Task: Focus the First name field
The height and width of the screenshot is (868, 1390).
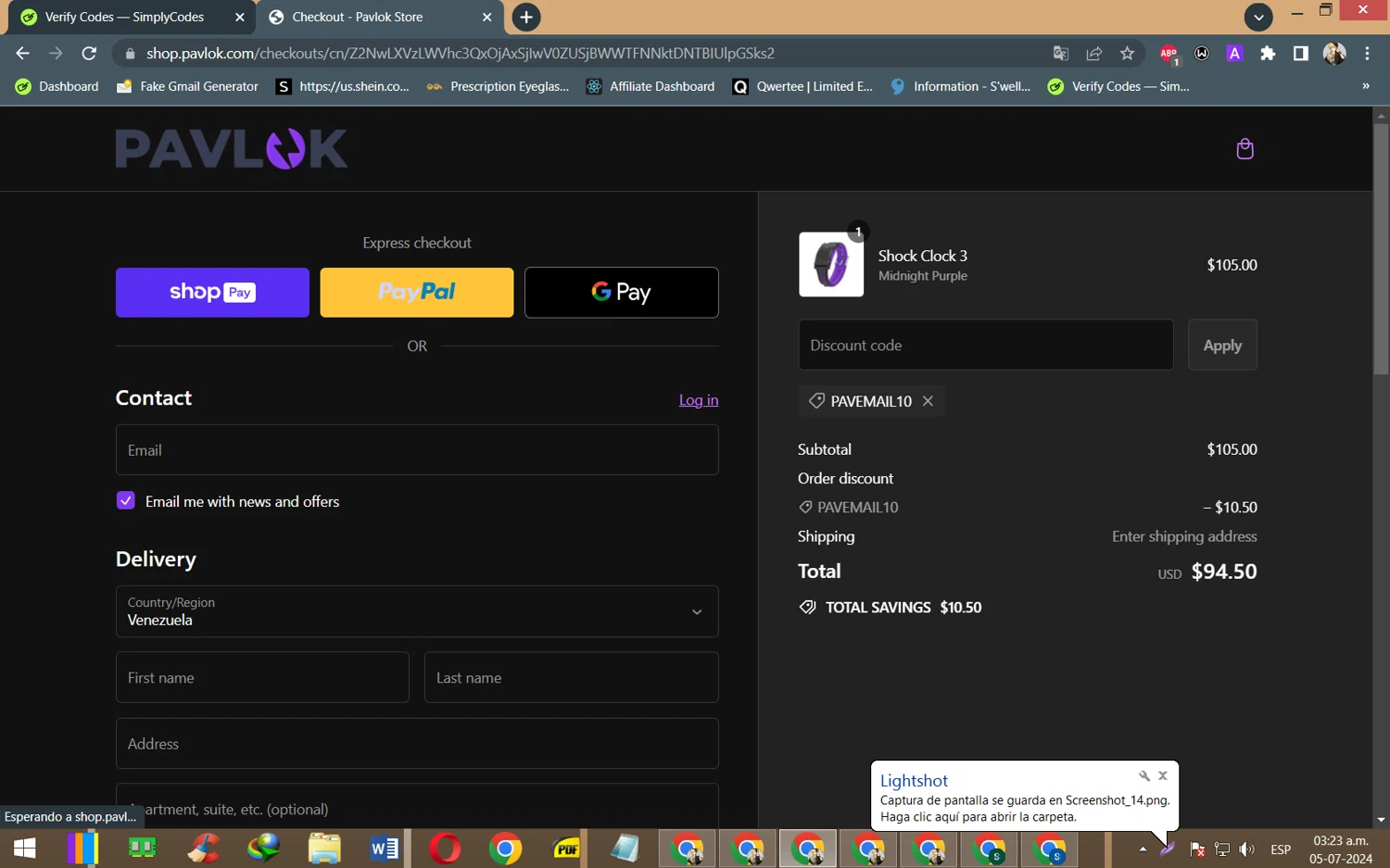Action: tap(262, 677)
